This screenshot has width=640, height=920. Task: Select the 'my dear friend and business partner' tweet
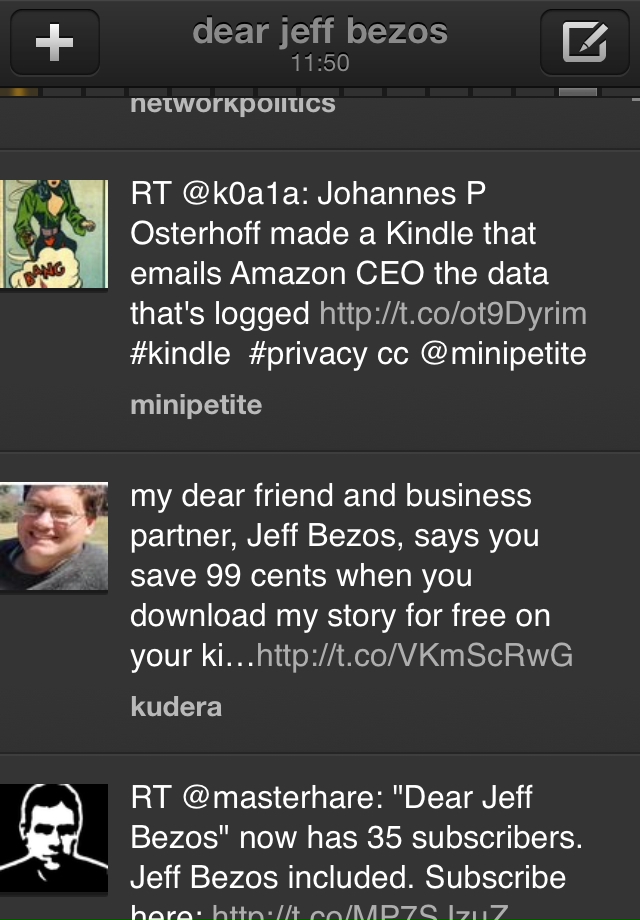pos(340,556)
